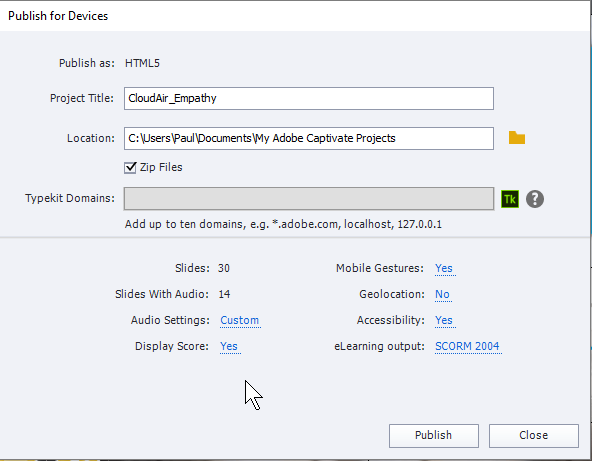
Task: Click into the Location path field
Action: (x=308, y=138)
